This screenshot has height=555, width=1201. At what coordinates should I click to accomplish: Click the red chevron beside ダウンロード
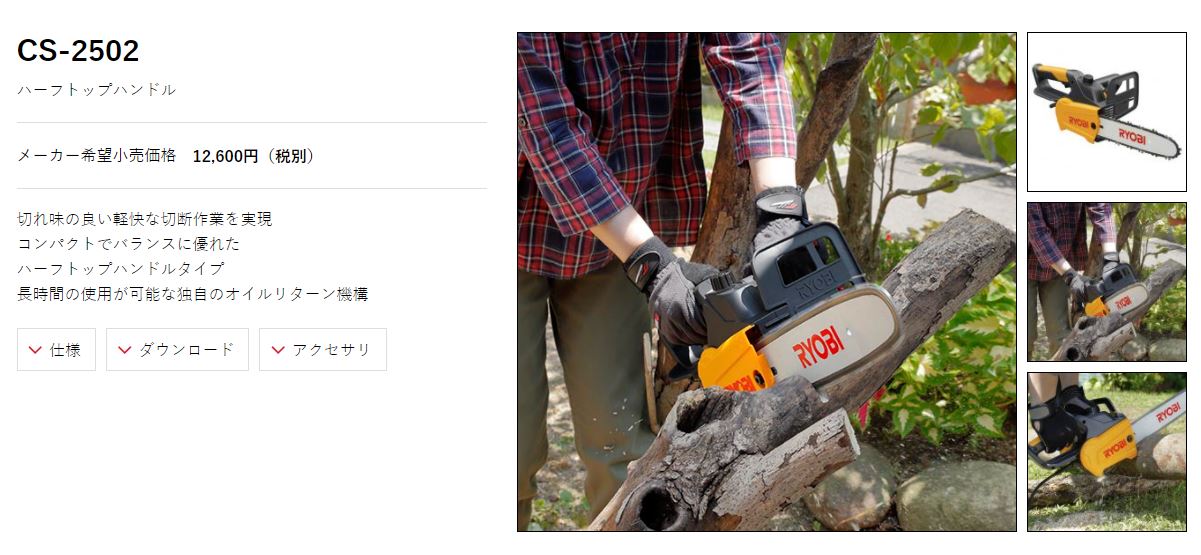[125, 350]
